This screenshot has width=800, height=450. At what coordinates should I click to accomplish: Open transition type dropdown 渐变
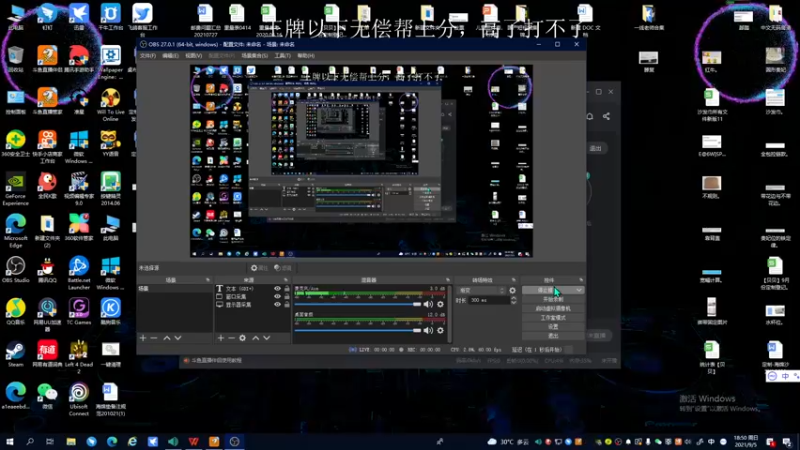click(482, 290)
